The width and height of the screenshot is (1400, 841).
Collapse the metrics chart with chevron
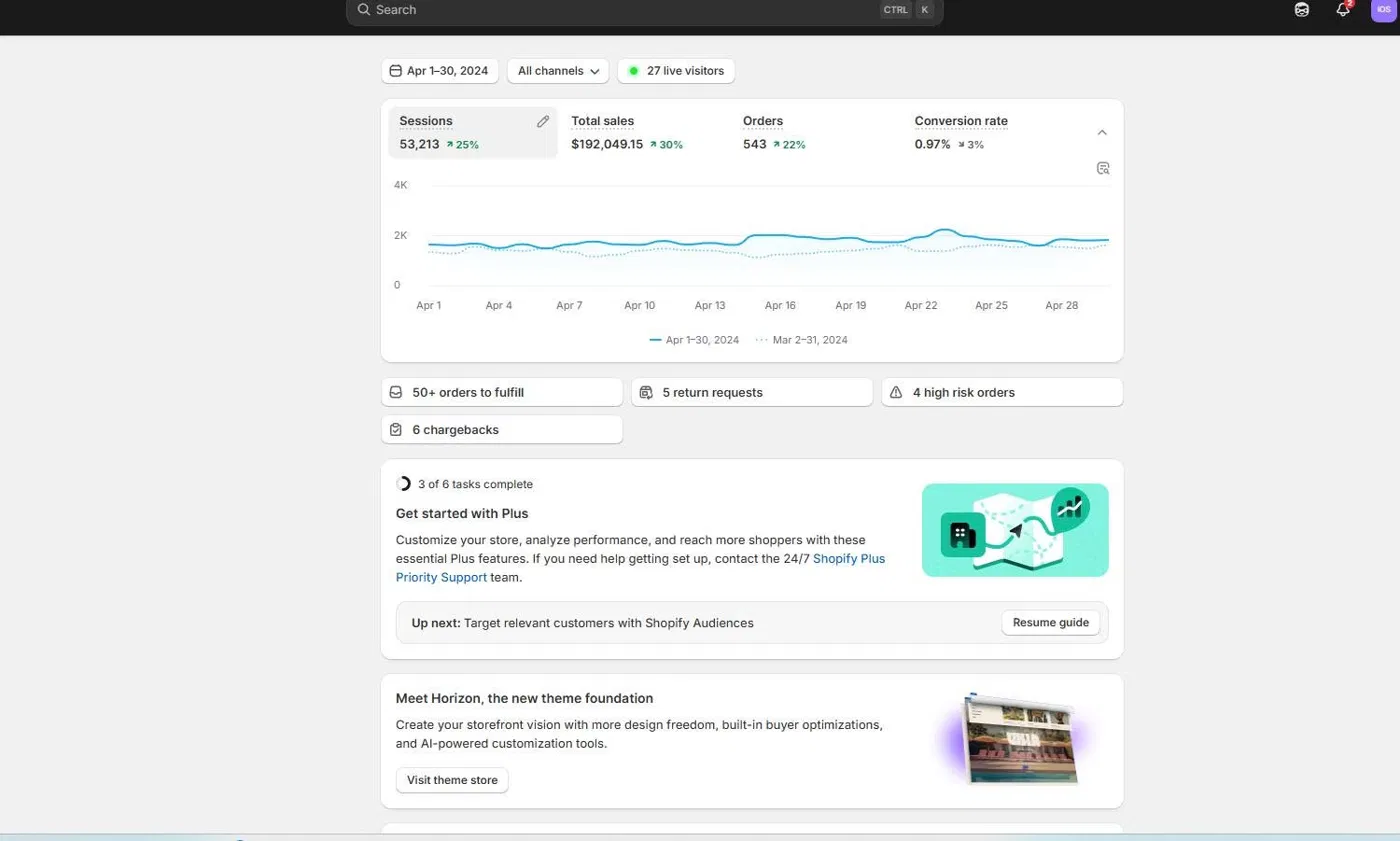coord(1102,132)
